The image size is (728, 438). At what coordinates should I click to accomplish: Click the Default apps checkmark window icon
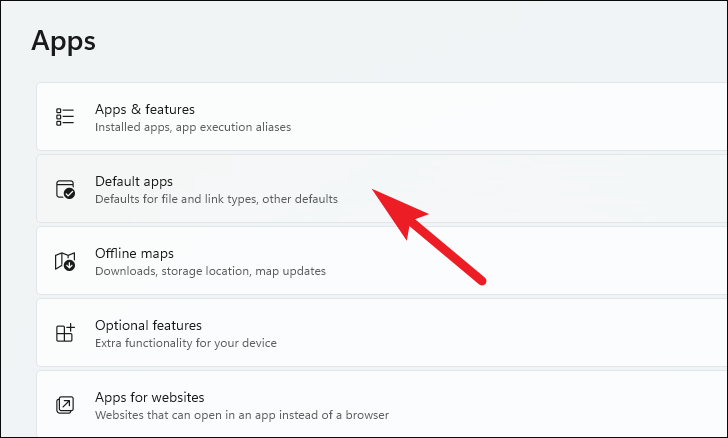coord(65,189)
